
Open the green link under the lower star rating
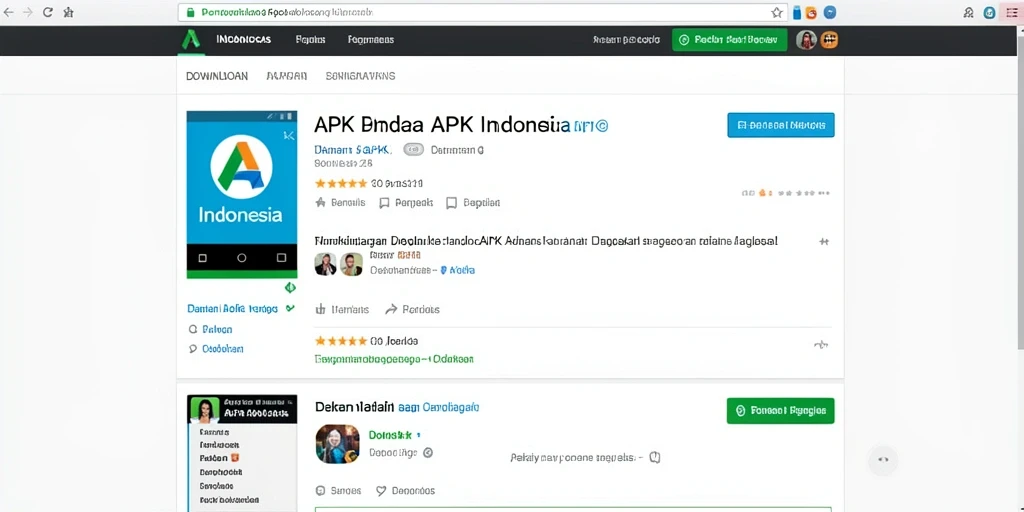point(394,359)
